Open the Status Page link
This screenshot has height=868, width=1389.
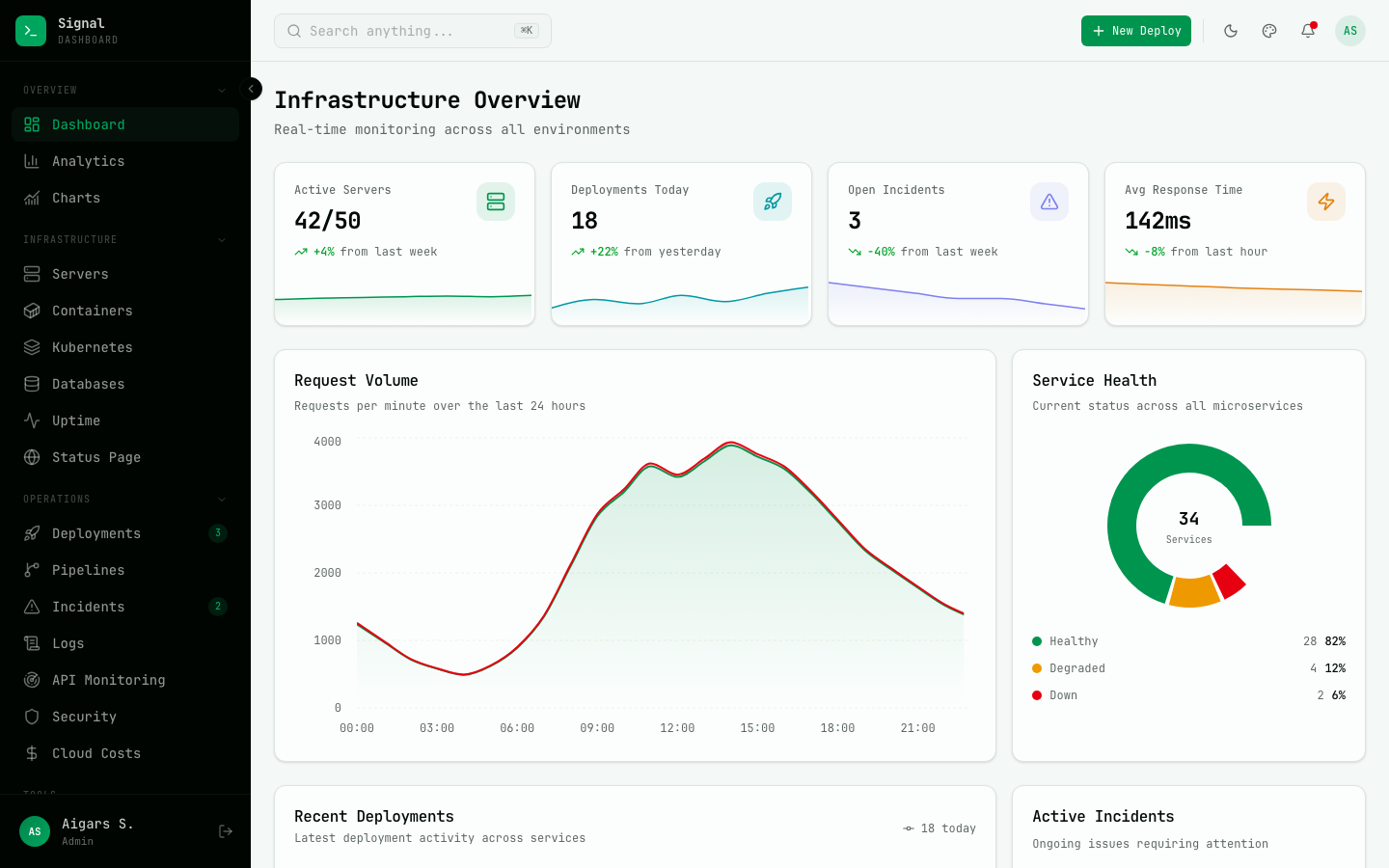coord(95,457)
